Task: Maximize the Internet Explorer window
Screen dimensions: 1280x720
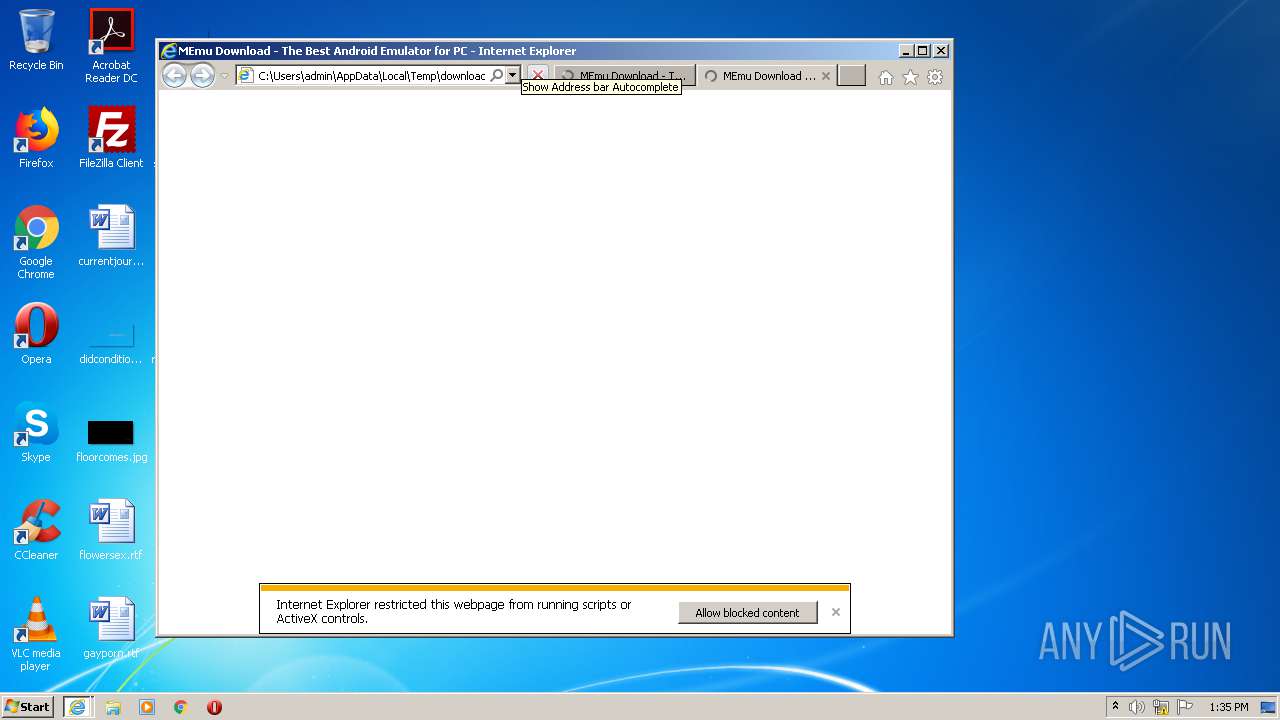Action: pos(923,51)
